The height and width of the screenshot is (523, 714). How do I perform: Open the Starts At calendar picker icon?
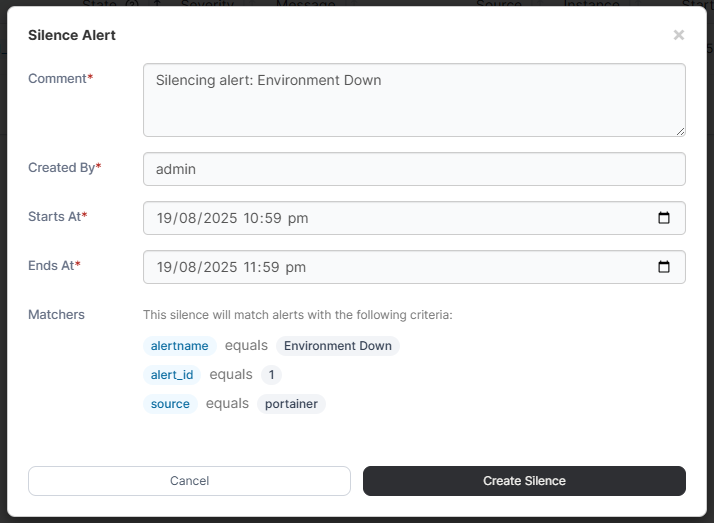(664, 218)
